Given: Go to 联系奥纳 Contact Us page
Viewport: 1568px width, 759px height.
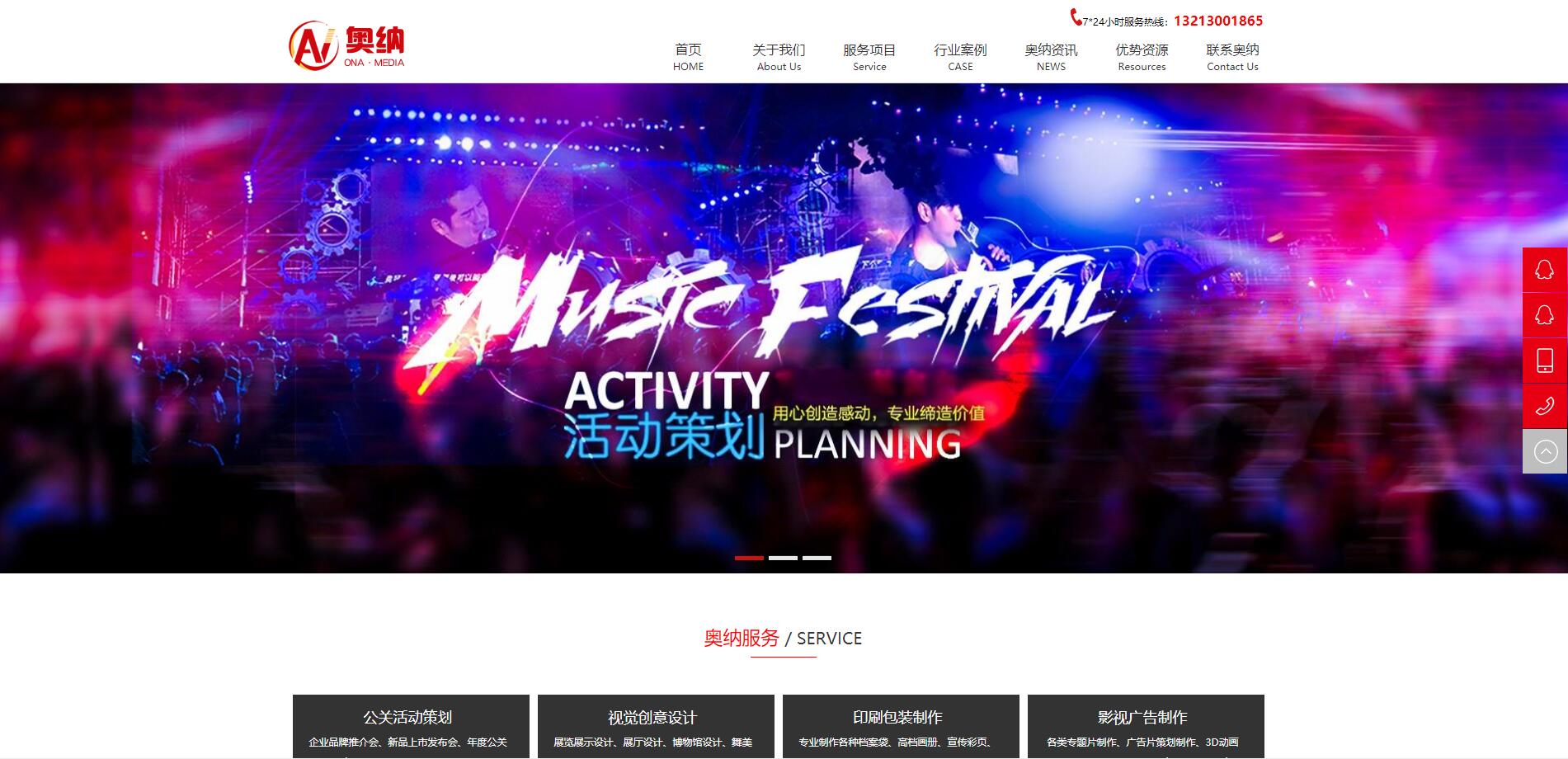Looking at the screenshot, I should pos(1232,57).
